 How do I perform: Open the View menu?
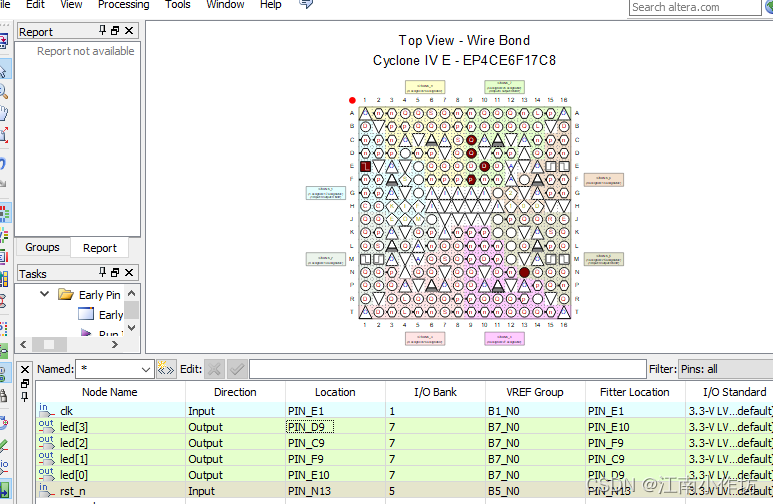[x=71, y=4]
